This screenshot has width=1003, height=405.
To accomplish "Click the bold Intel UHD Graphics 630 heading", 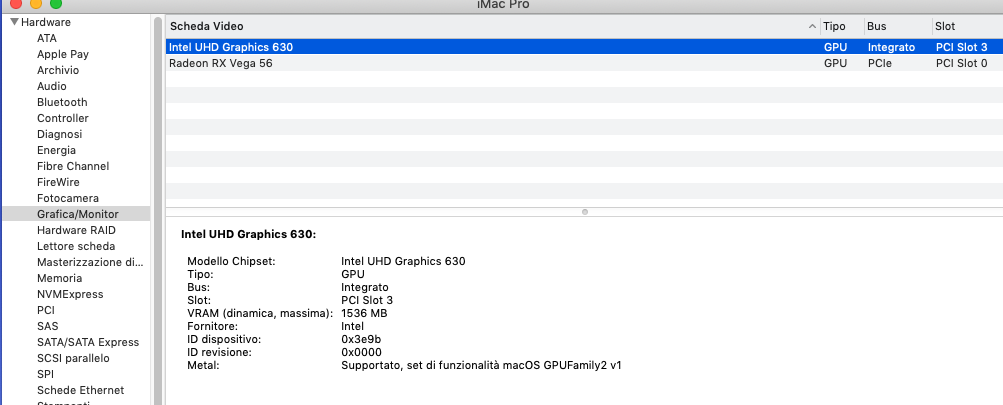I will [249, 234].
